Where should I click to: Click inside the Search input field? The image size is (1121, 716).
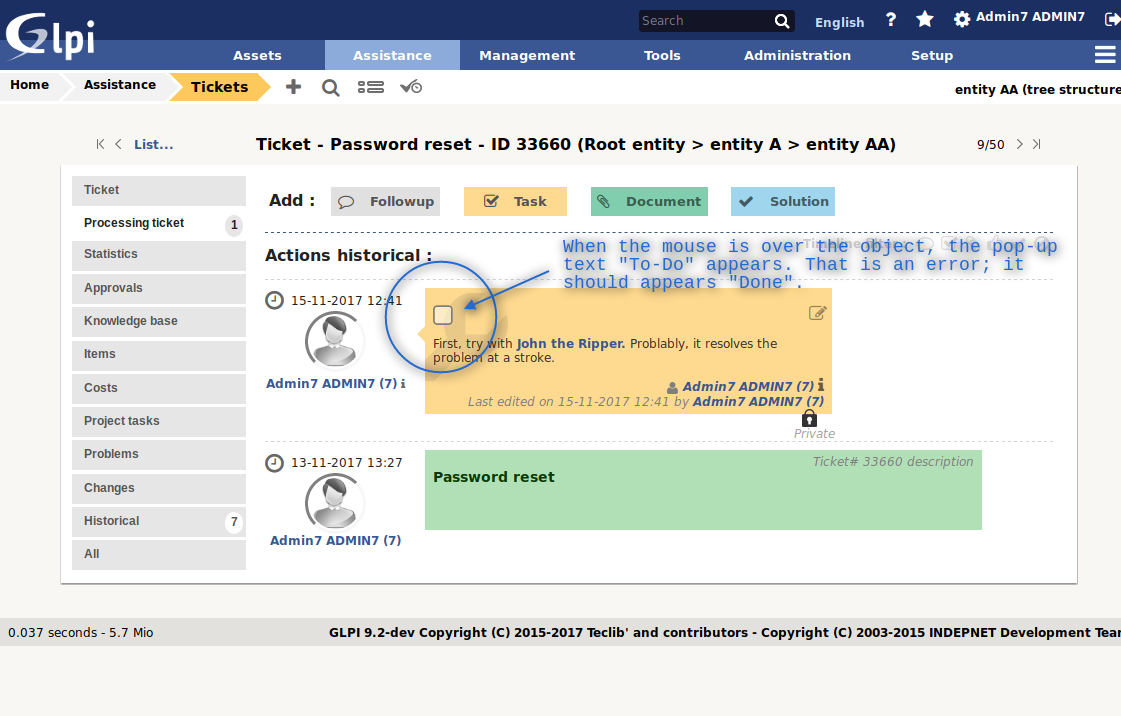point(705,21)
